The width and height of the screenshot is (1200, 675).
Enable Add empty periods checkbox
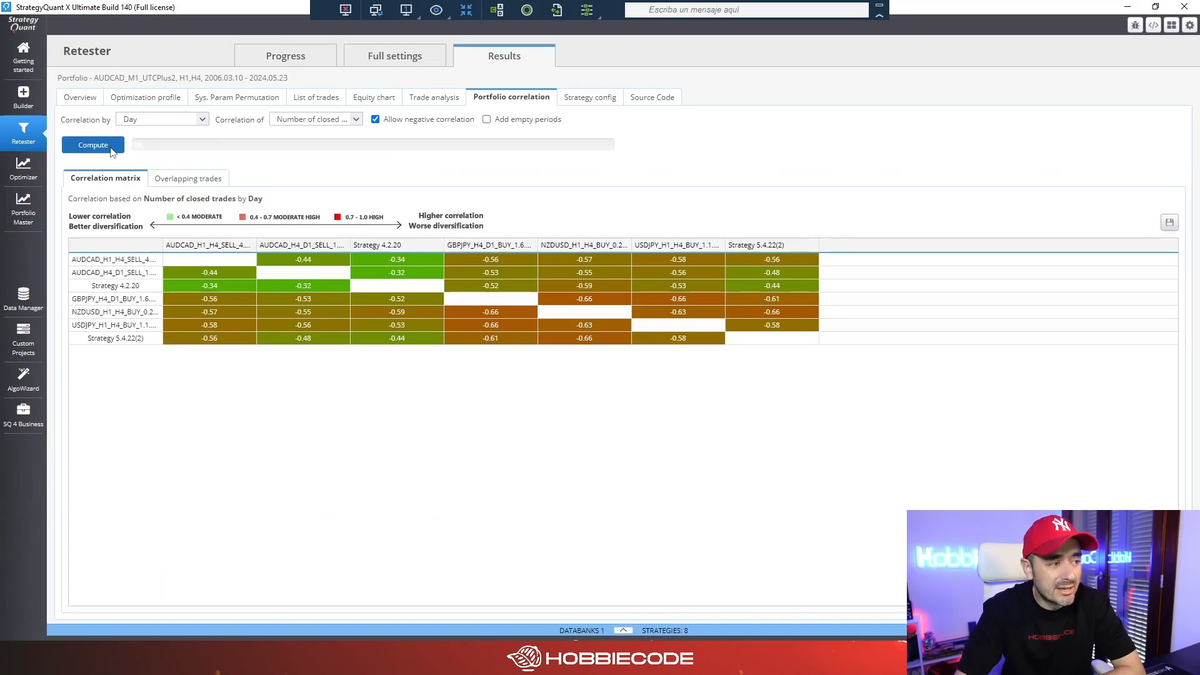point(487,119)
